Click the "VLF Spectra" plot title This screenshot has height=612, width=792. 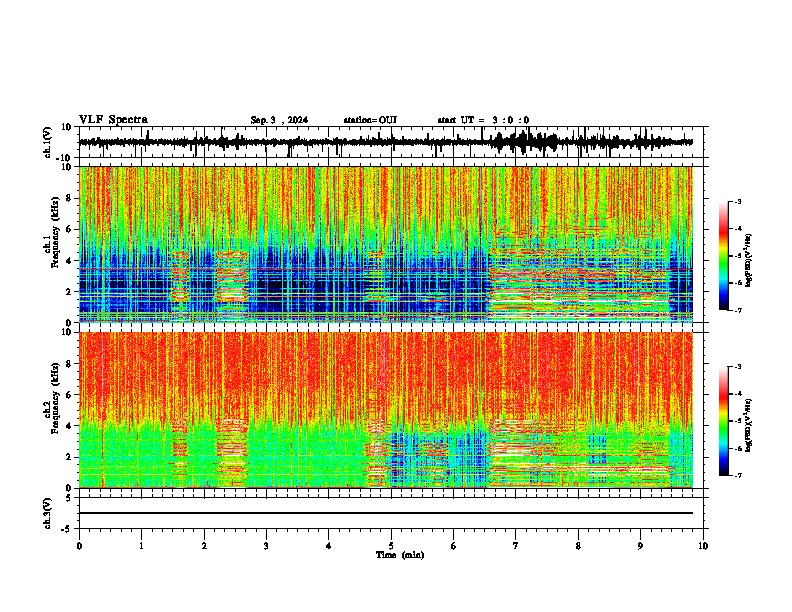pos(113,120)
